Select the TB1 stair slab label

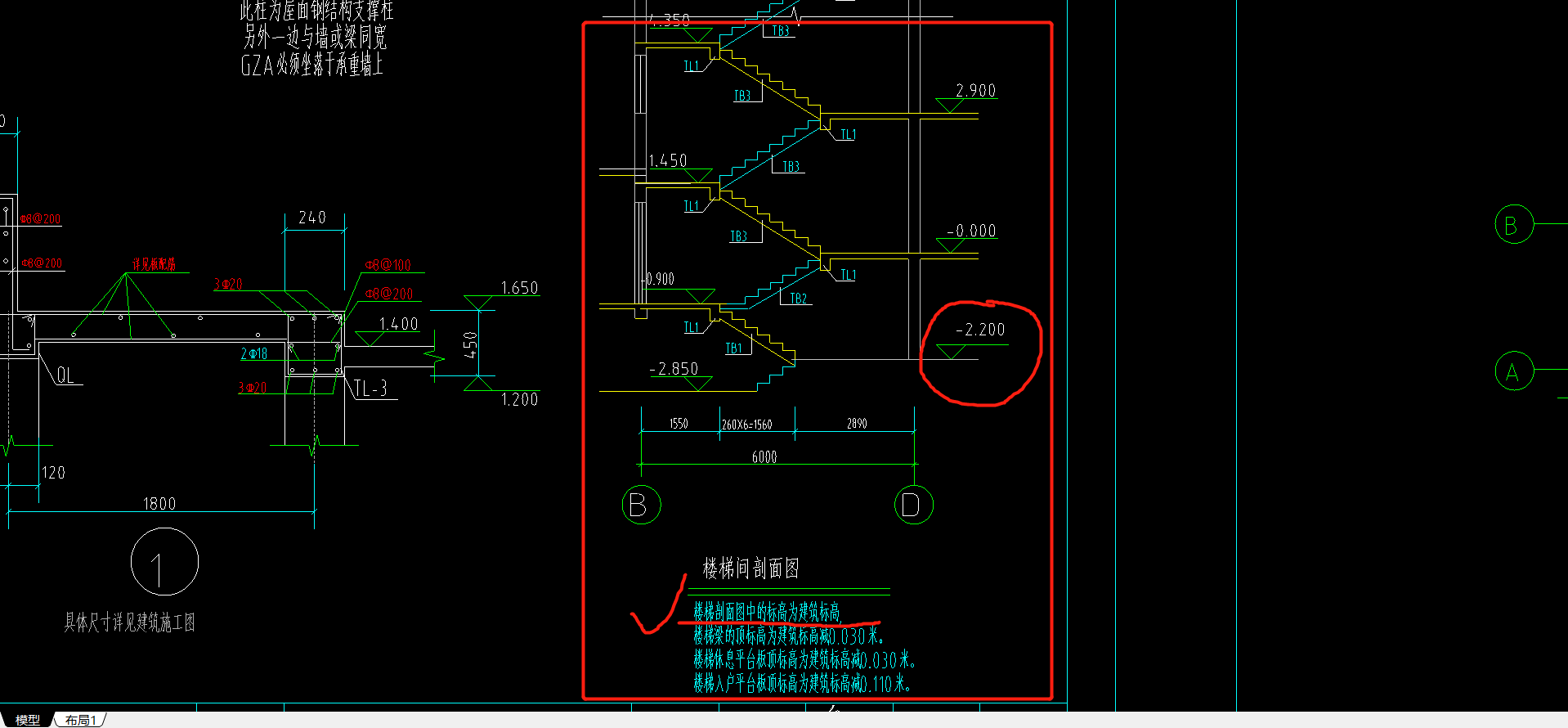pyautogui.click(x=734, y=348)
